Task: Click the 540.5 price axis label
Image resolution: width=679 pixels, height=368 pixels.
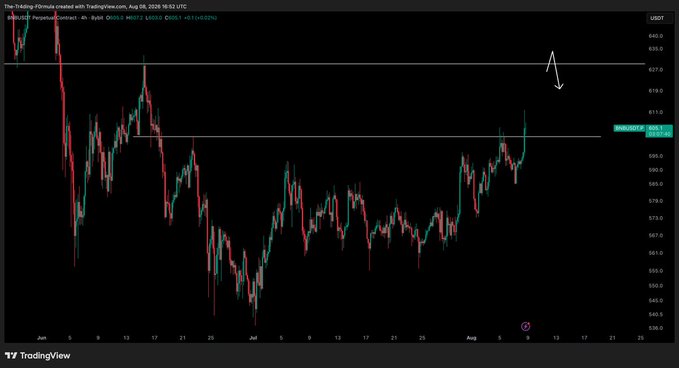Action: 656,314
